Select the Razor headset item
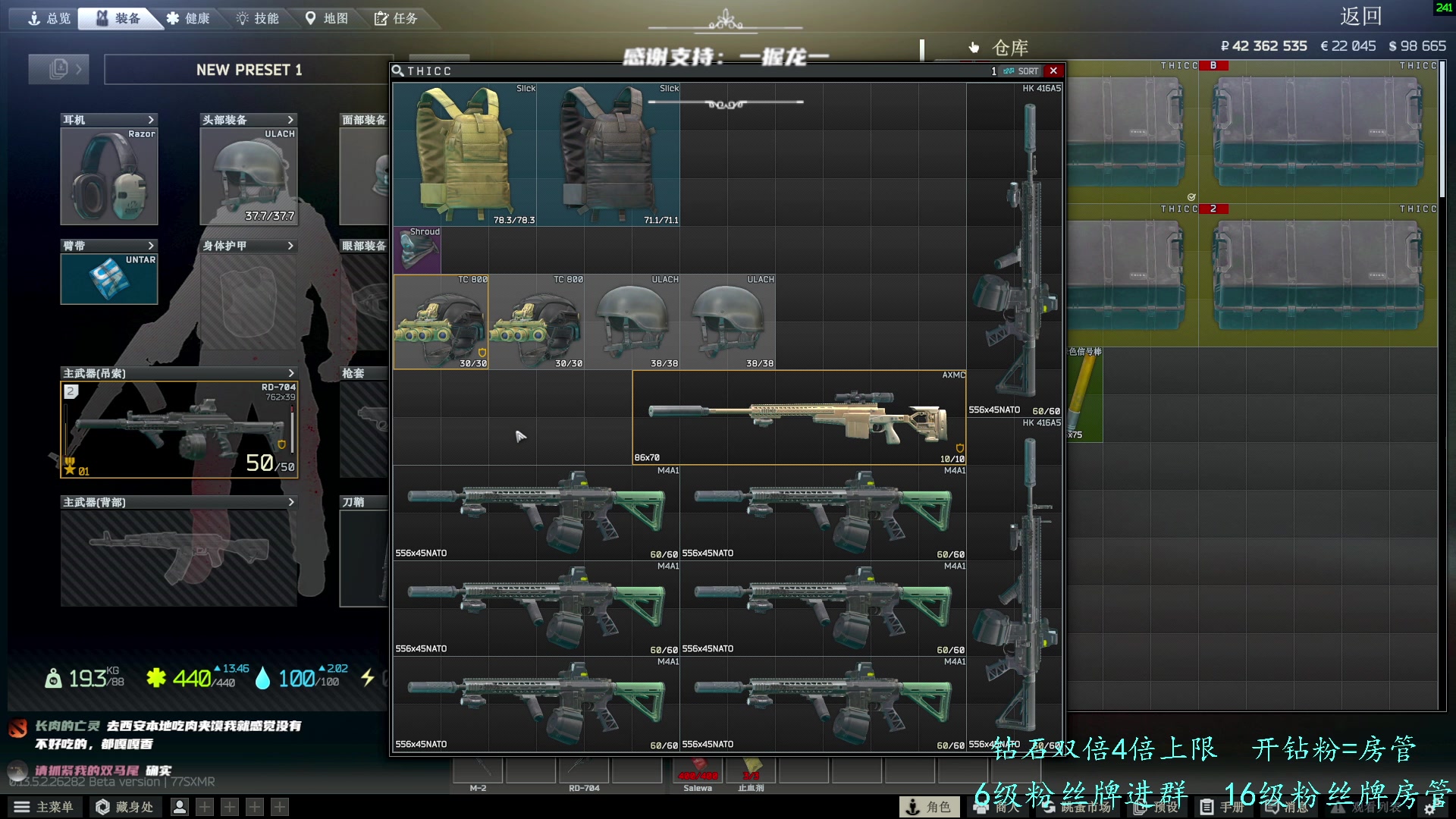Image resolution: width=1456 pixels, height=819 pixels. (x=109, y=176)
